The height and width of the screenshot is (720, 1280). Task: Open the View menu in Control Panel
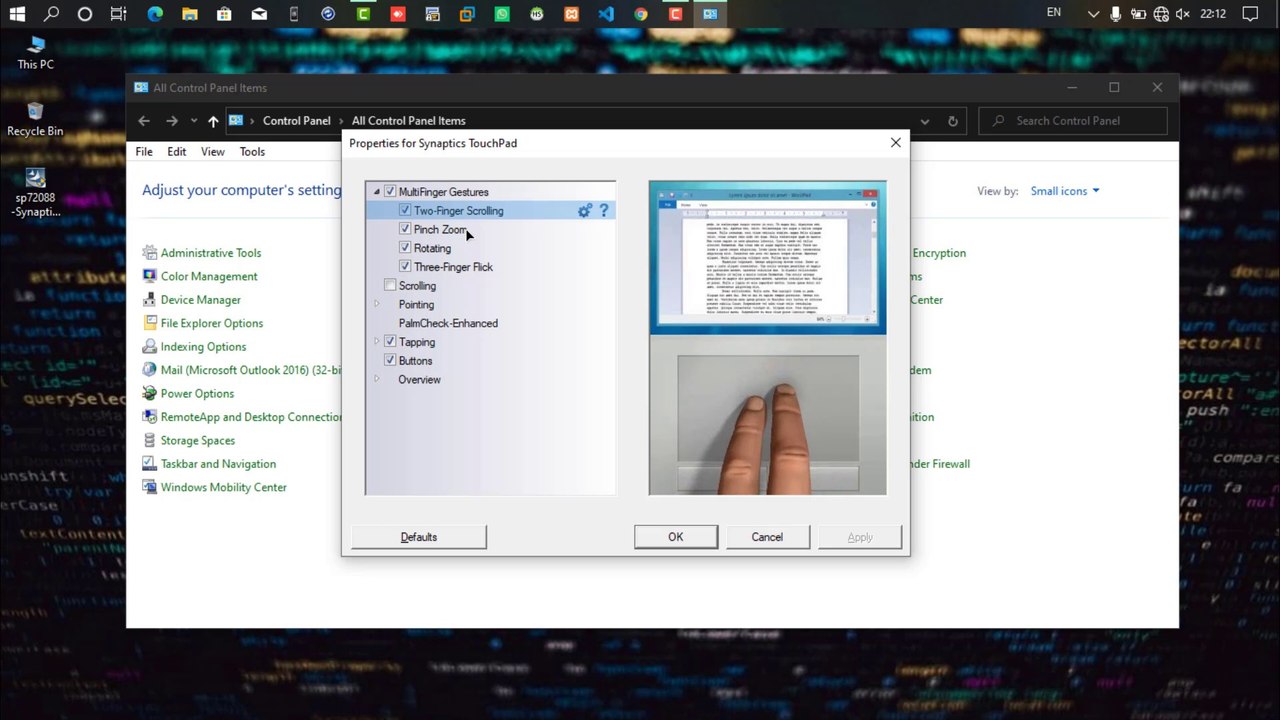tap(213, 152)
